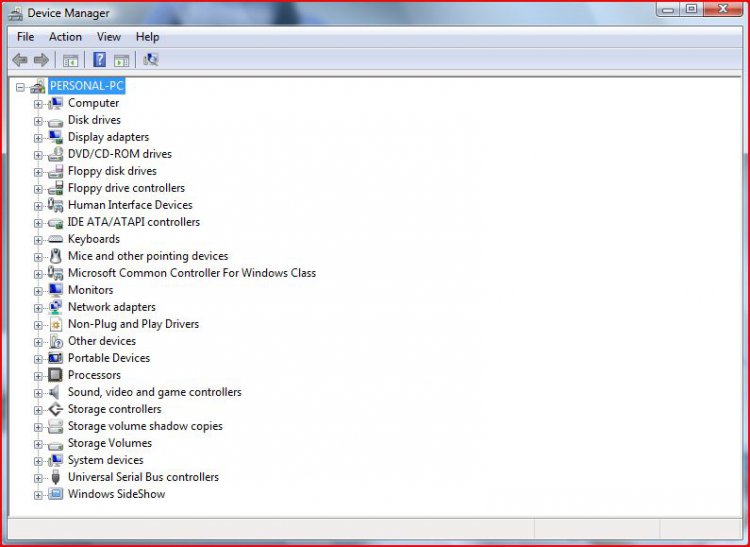This screenshot has width=750, height=547.
Task: Click the Windows SideShow icon
Action: click(x=55, y=494)
